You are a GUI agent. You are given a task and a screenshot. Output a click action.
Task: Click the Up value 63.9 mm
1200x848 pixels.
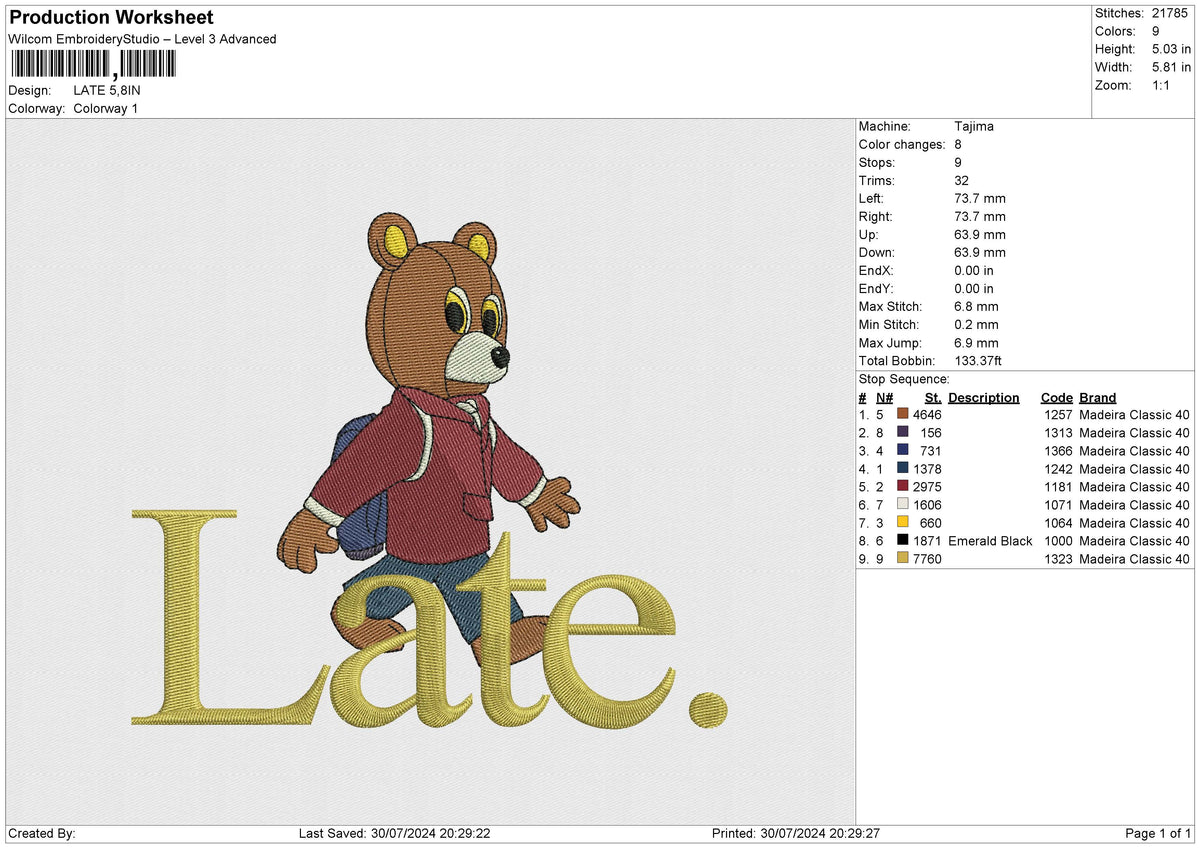coord(980,234)
